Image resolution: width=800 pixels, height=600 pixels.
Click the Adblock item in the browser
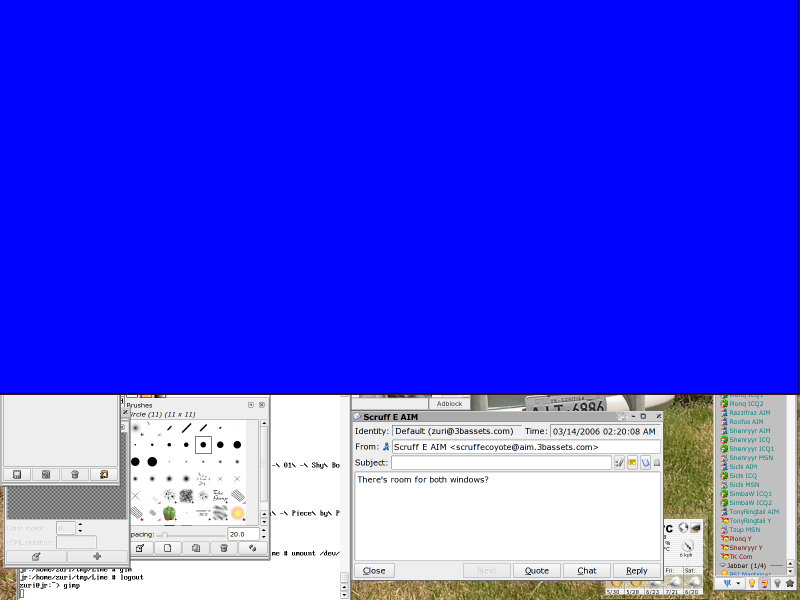pos(448,402)
